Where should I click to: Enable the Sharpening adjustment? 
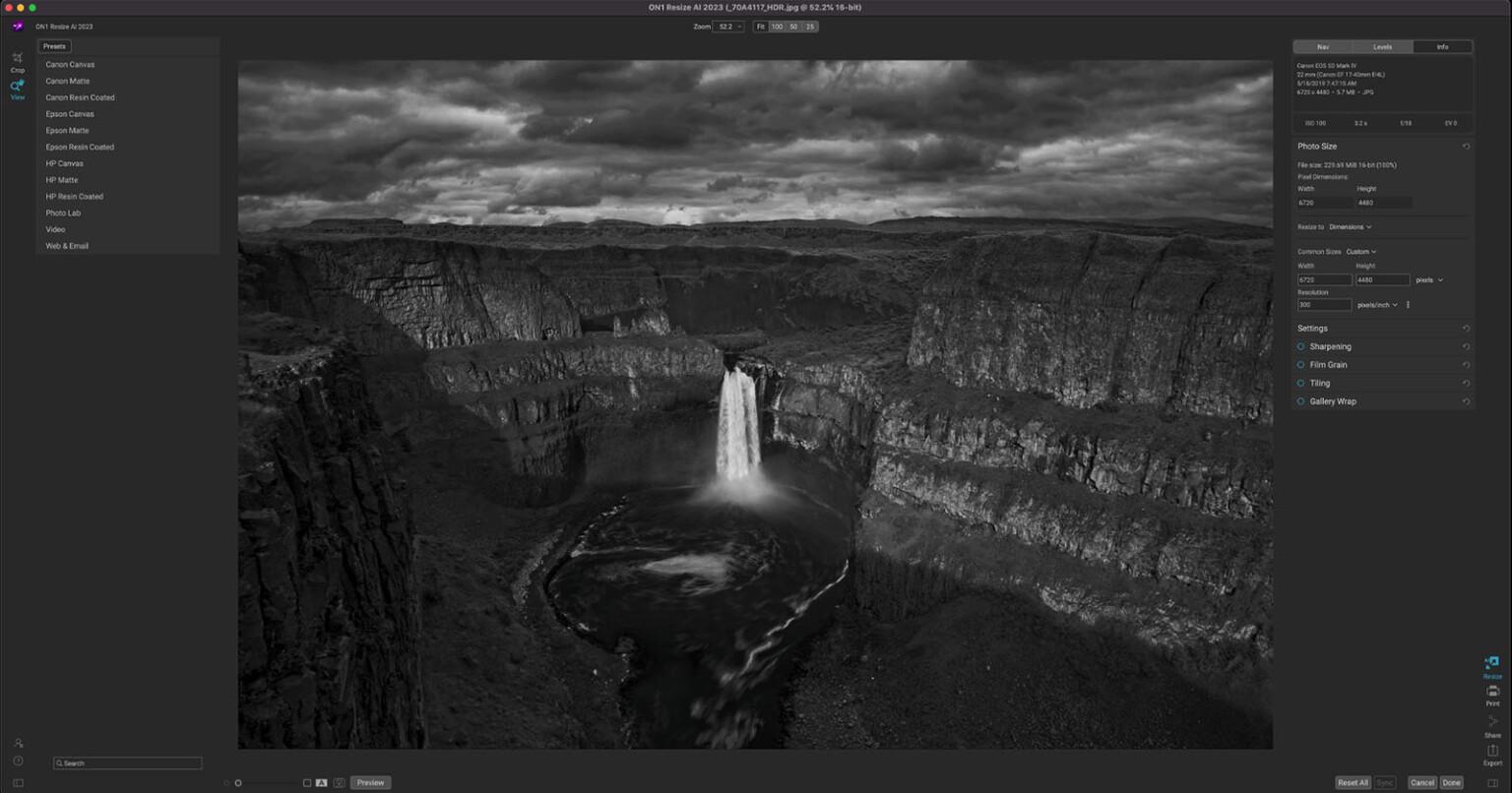click(x=1301, y=346)
